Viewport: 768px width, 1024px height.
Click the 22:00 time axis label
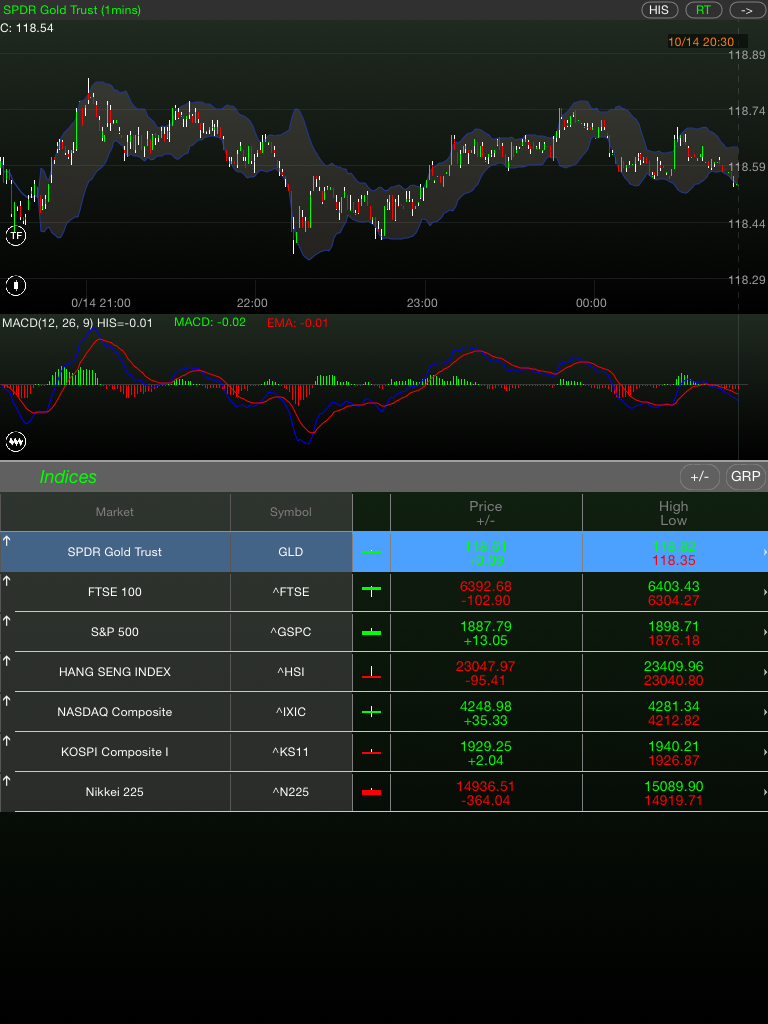click(x=252, y=303)
